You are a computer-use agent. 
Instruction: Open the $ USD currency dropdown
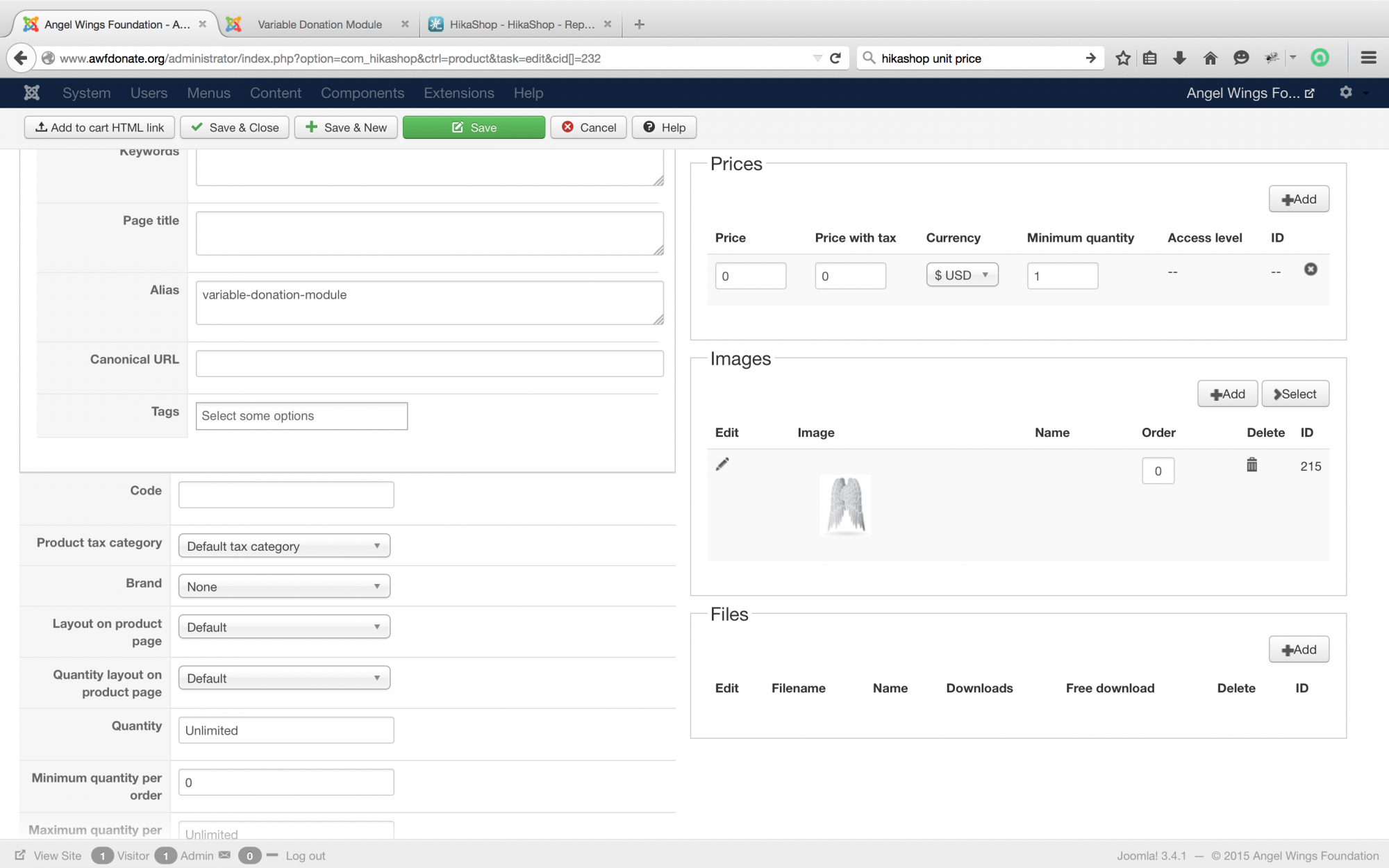[962, 275]
